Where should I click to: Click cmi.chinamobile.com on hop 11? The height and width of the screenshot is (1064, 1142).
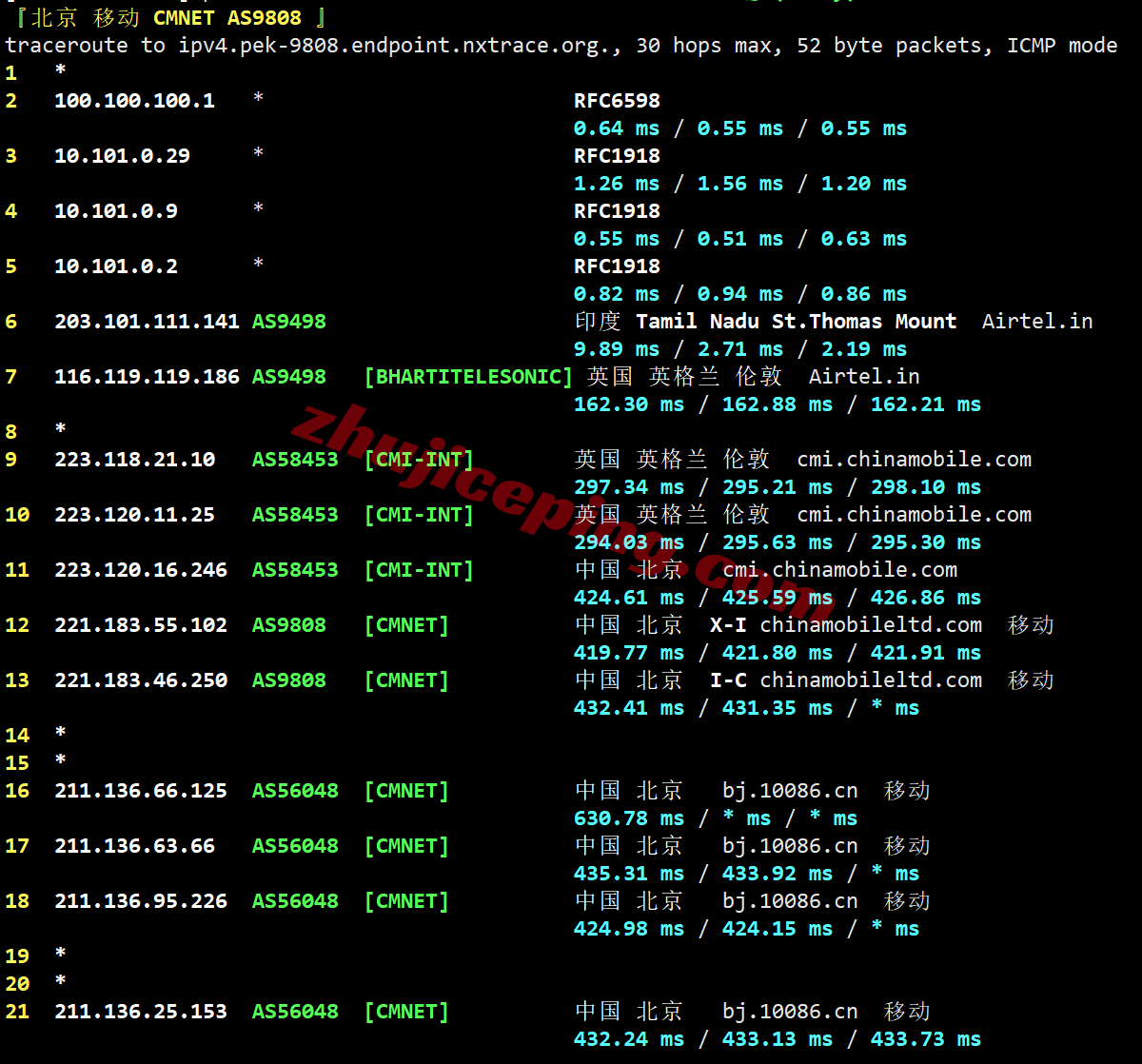(840, 570)
